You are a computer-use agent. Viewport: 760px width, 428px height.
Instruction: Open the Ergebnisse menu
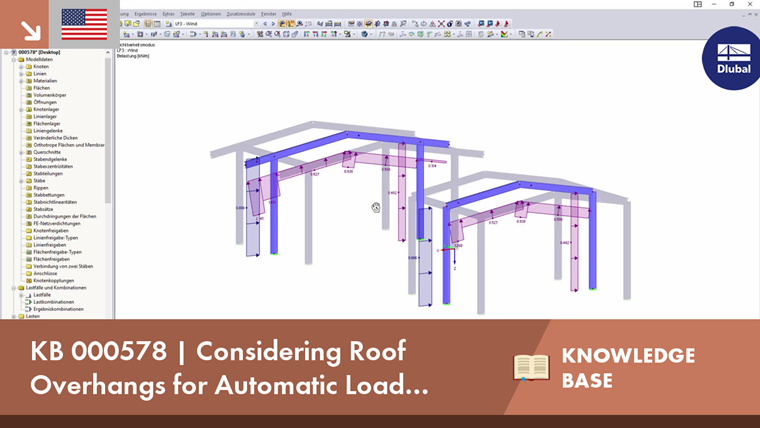145,14
